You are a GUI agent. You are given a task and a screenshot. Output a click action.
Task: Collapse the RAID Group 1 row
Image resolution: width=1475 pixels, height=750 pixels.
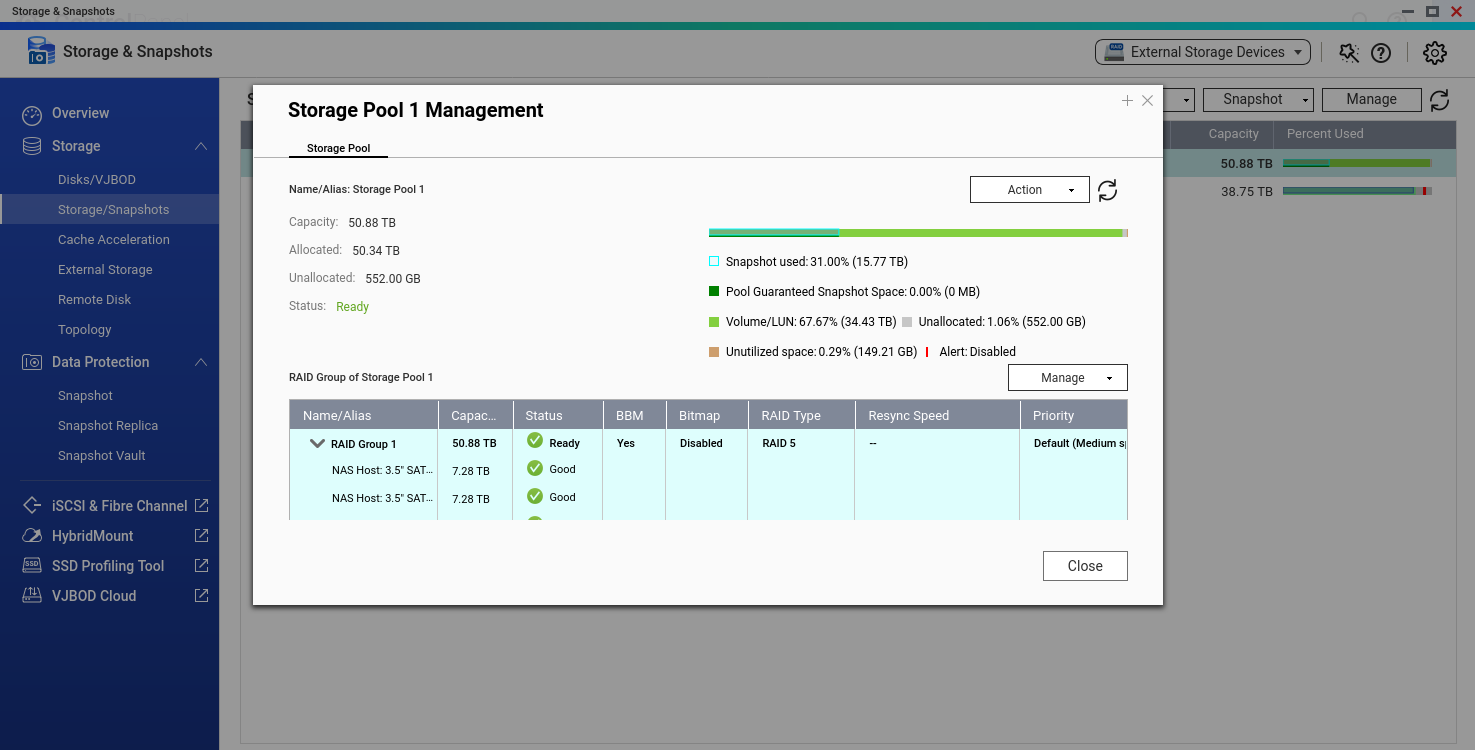click(317, 444)
